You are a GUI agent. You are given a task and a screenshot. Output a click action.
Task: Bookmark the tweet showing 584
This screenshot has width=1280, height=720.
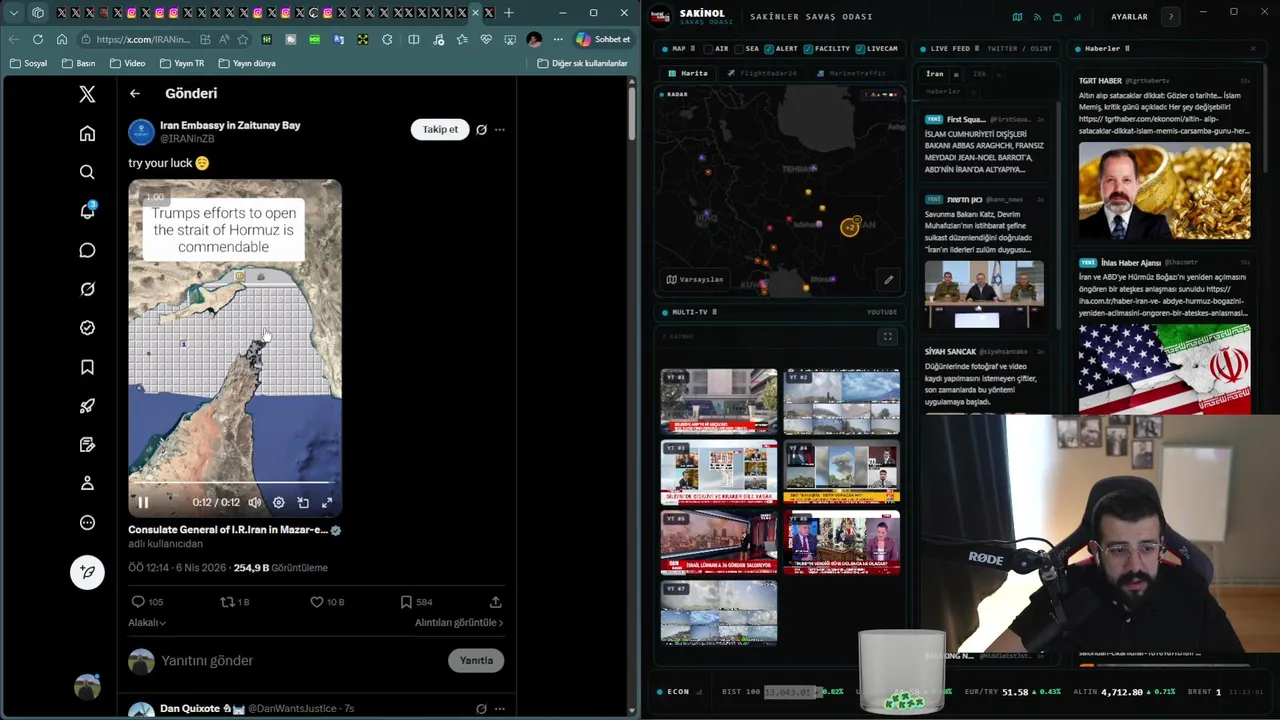pyautogui.click(x=416, y=602)
